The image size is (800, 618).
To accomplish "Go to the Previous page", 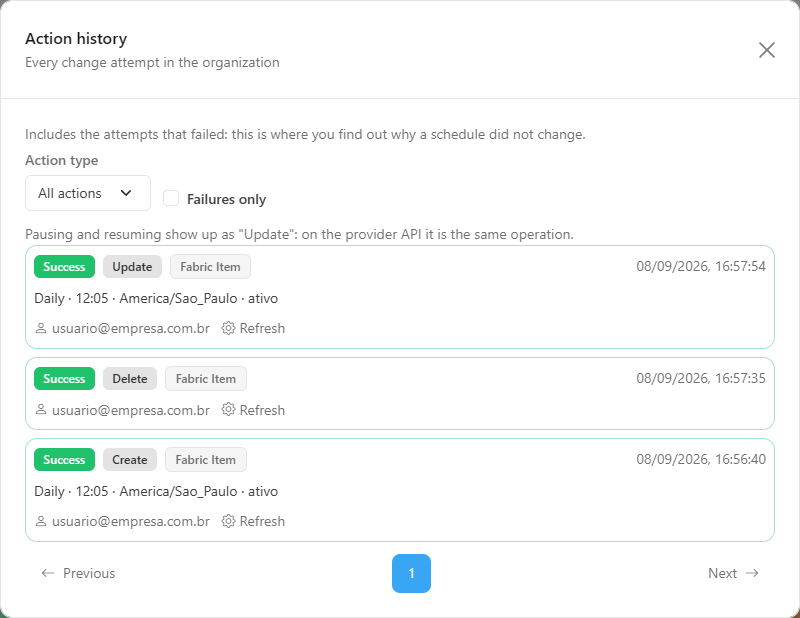I will [x=78, y=573].
